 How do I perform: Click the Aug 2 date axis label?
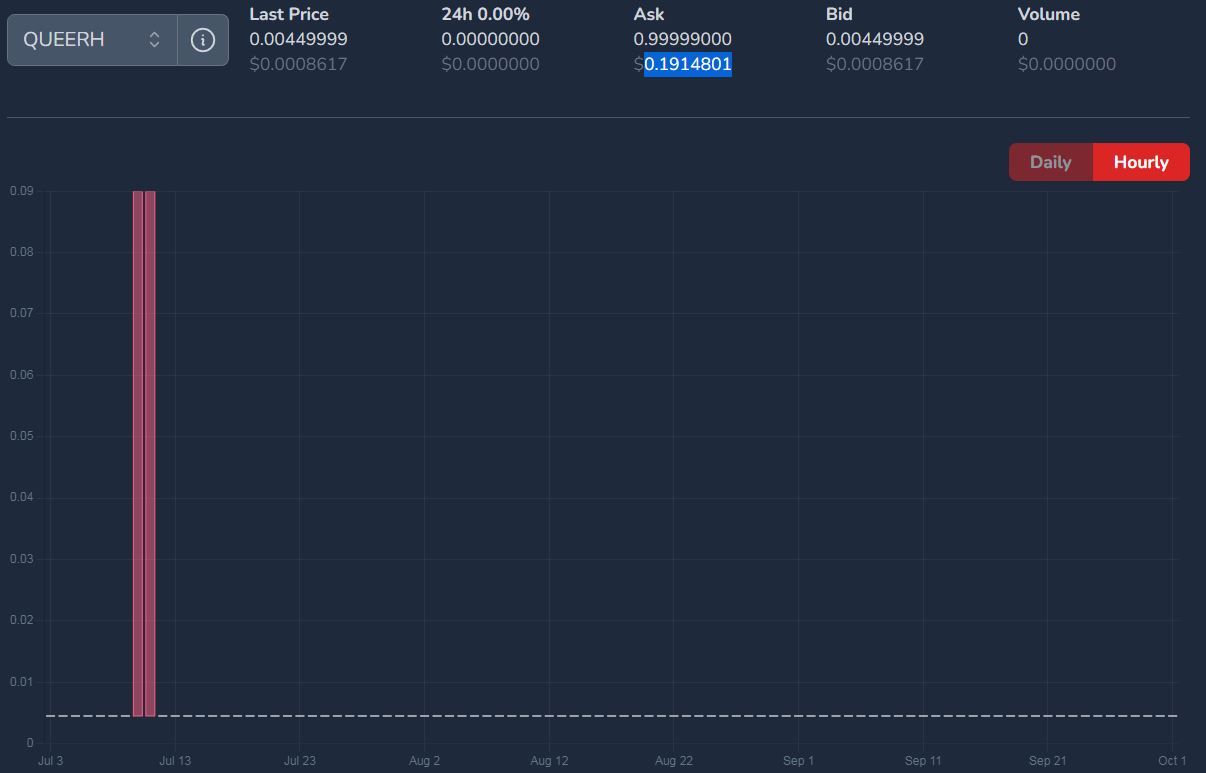[424, 761]
